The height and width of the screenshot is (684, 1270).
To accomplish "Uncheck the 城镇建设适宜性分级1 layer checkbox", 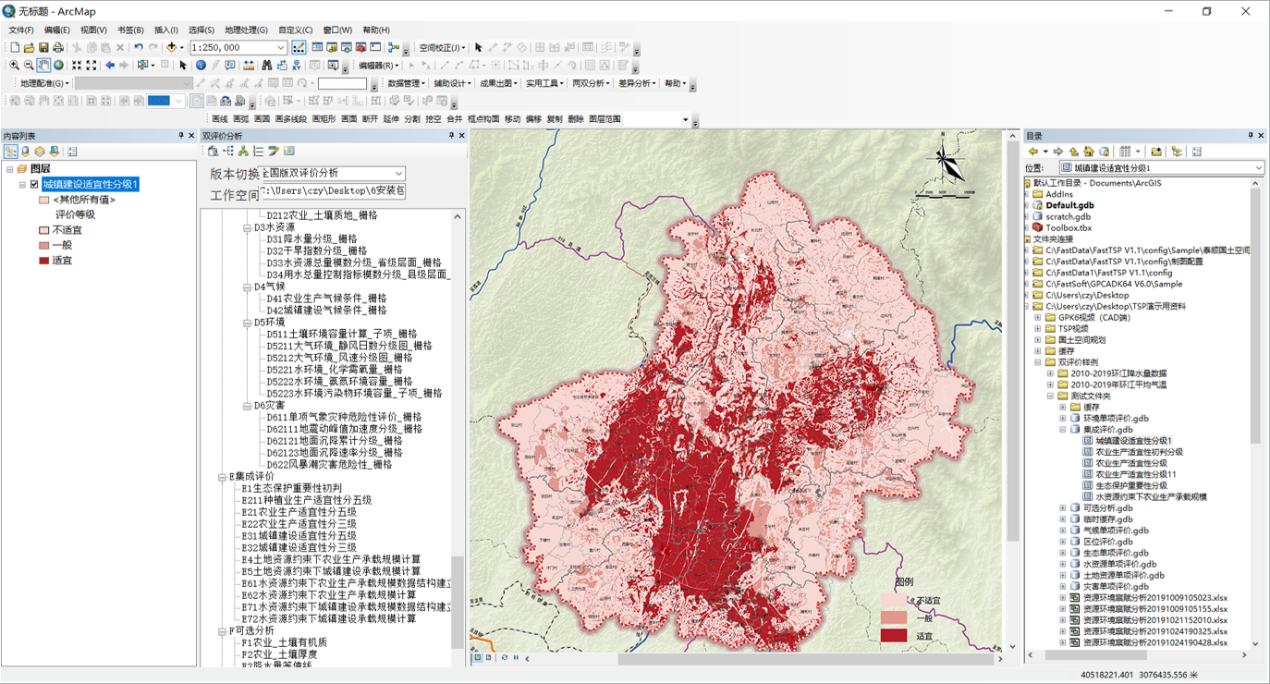I will [x=35, y=184].
